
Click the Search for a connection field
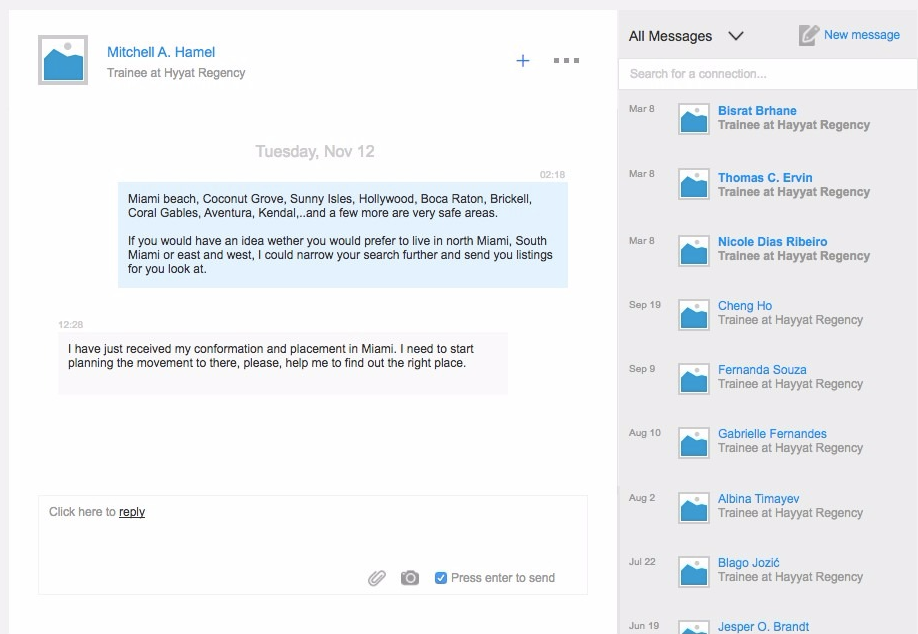767,74
